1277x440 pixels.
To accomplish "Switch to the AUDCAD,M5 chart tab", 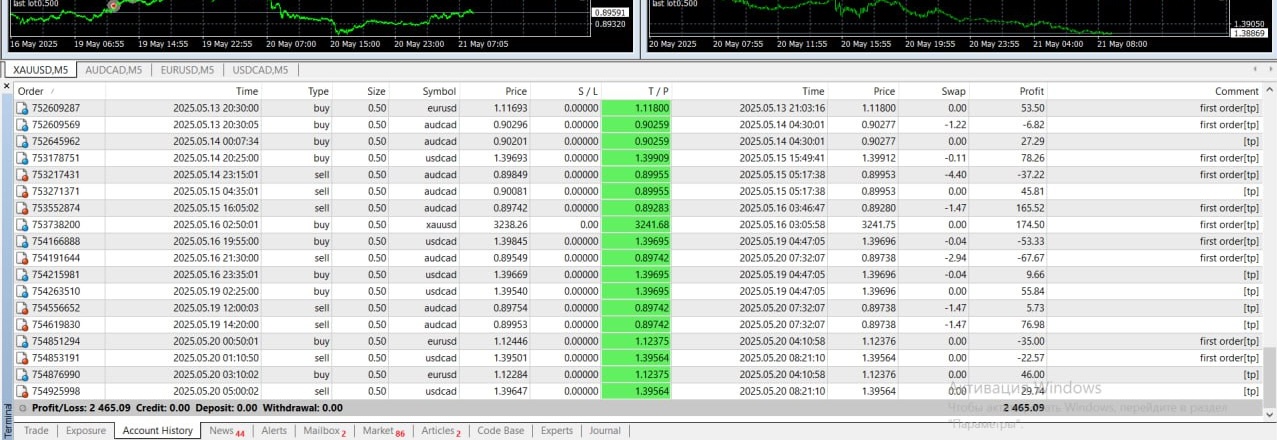I will pyautogui.click(x=113, y=70).
